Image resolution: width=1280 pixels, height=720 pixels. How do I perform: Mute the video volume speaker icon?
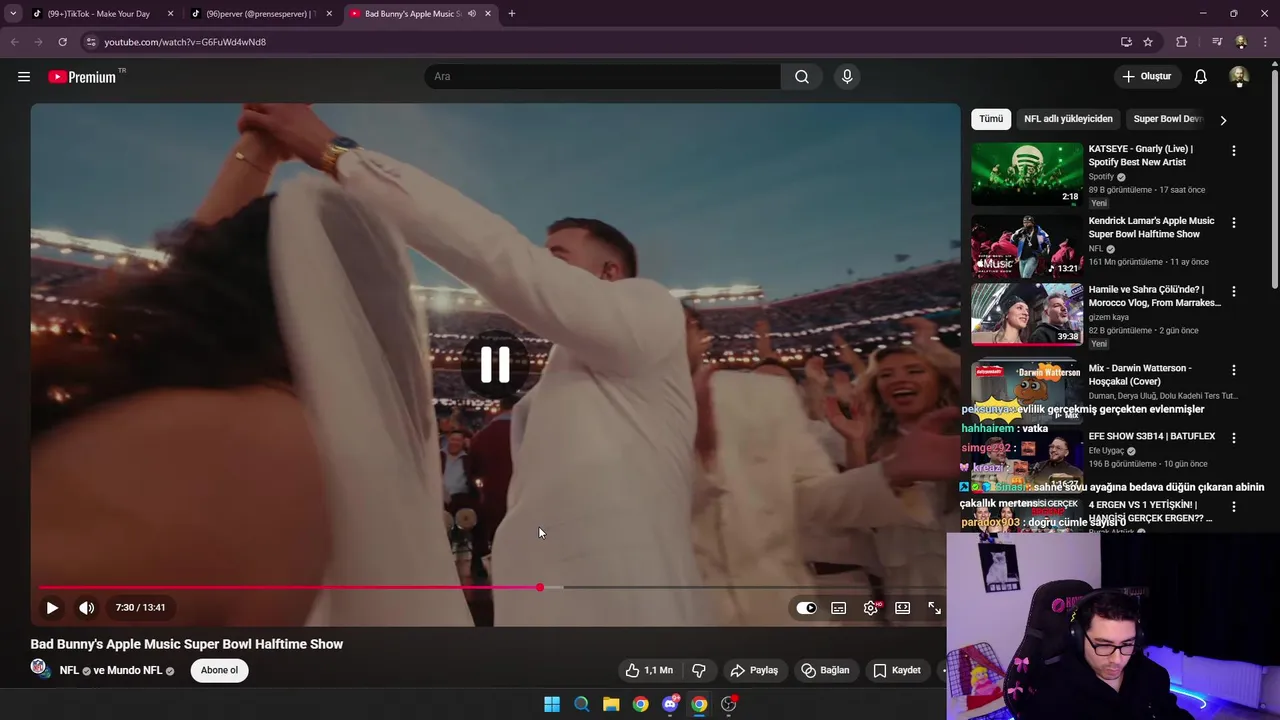pos(87,608)
